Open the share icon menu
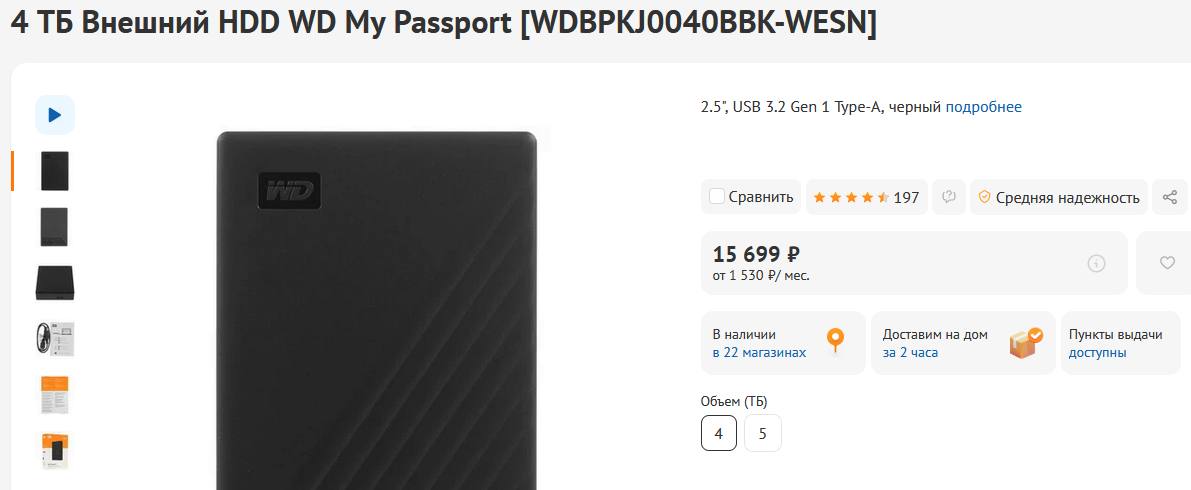Image resolution: width=1191 pixels, height=490 pixels. 1170,198
